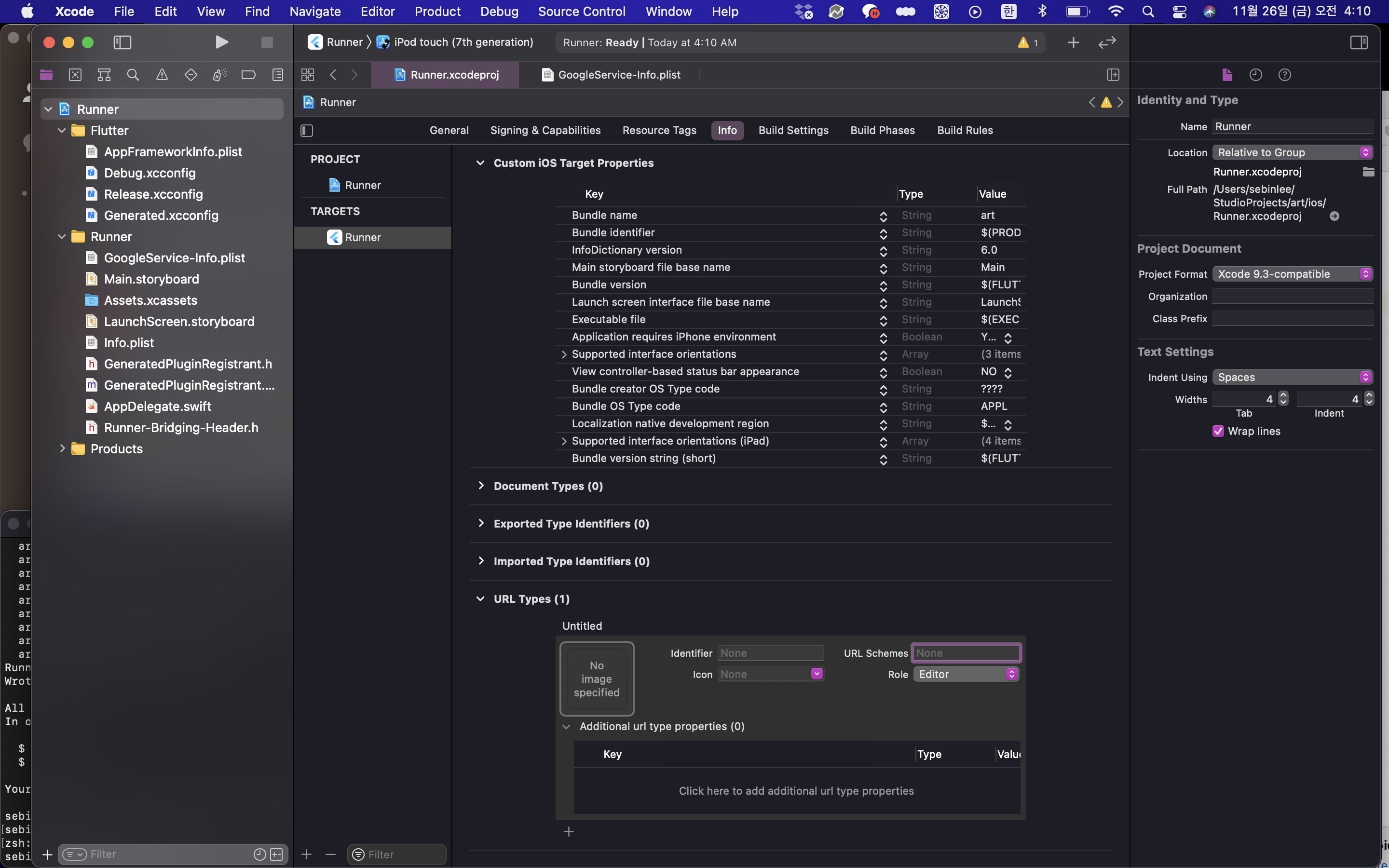Open the Find navigator magnifier icon

pyautogui.click(x=133, y=75)
